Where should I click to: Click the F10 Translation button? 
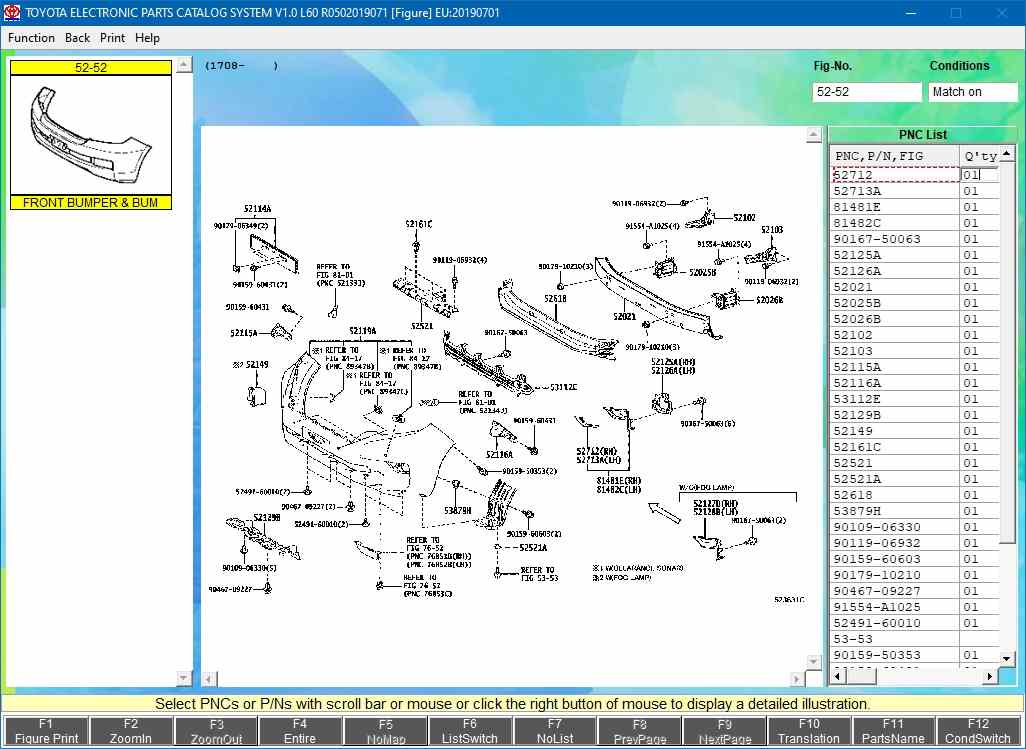809,731
